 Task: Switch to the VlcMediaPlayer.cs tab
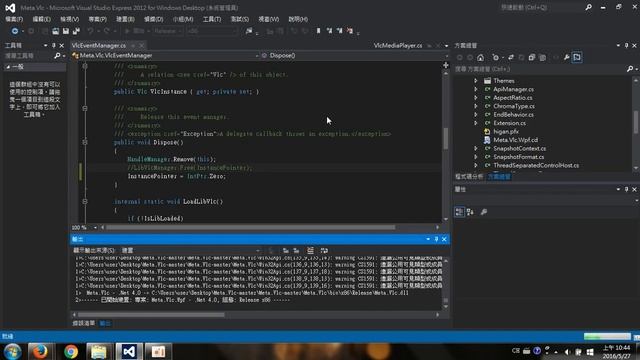(398, 46)
